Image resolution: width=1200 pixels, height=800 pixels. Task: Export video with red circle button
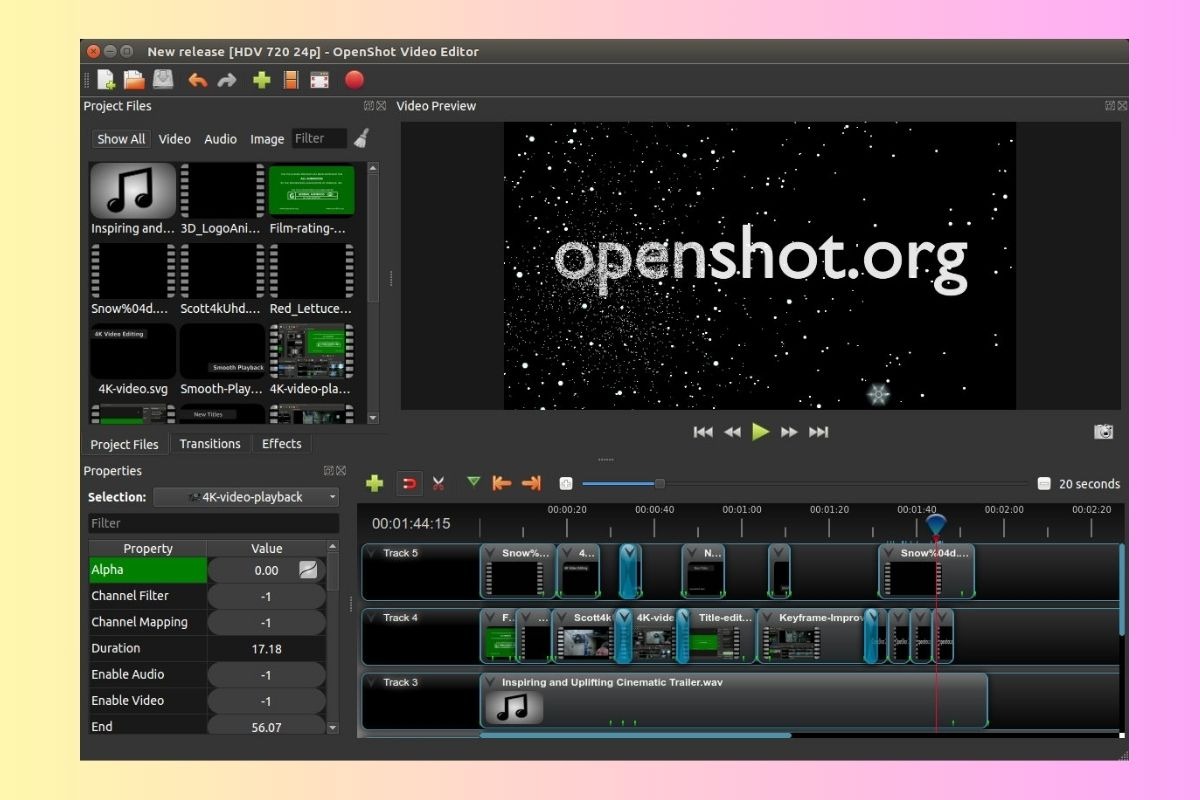pyautogui.click(x=354, y=80)
